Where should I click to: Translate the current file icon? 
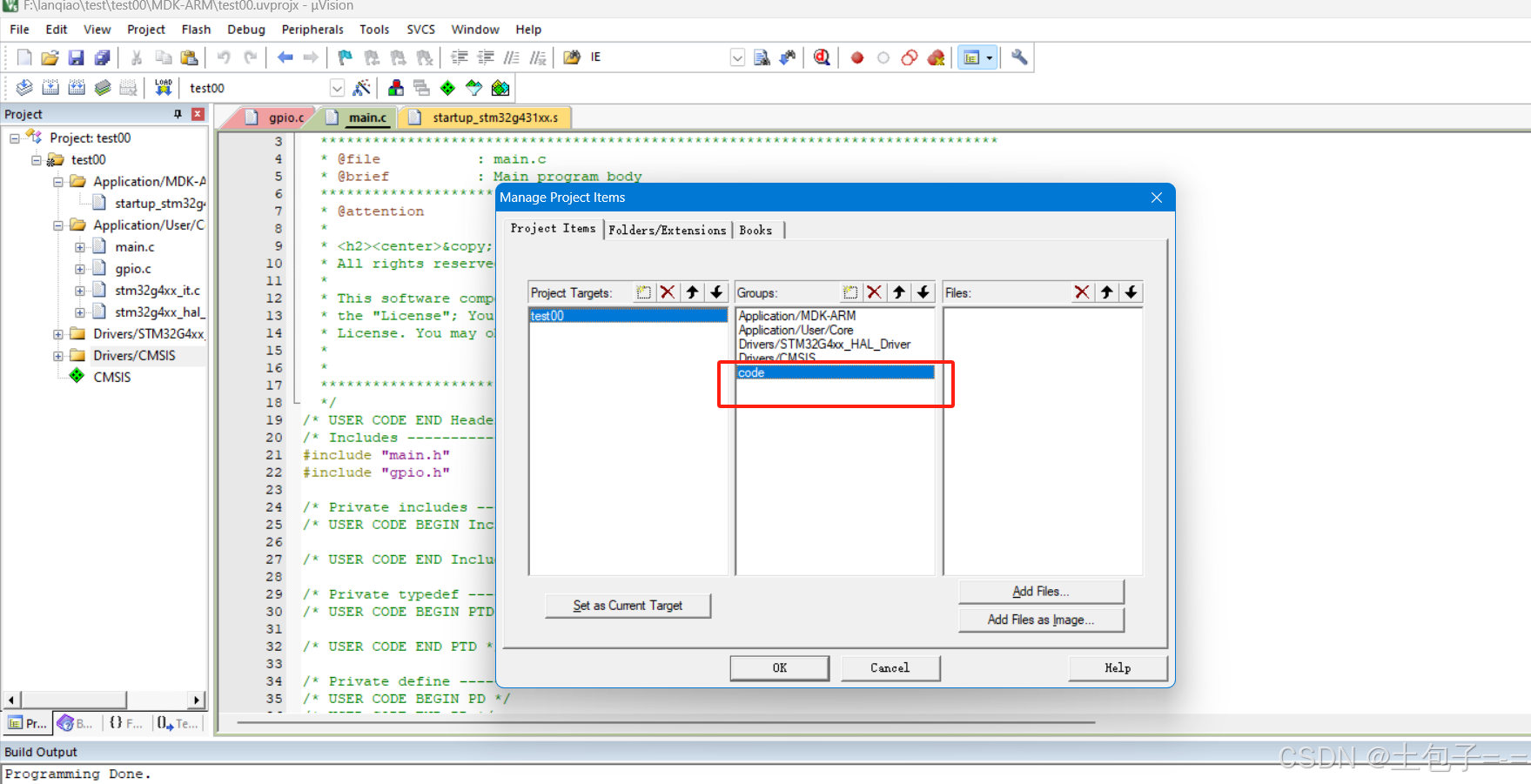click(24, 88)
